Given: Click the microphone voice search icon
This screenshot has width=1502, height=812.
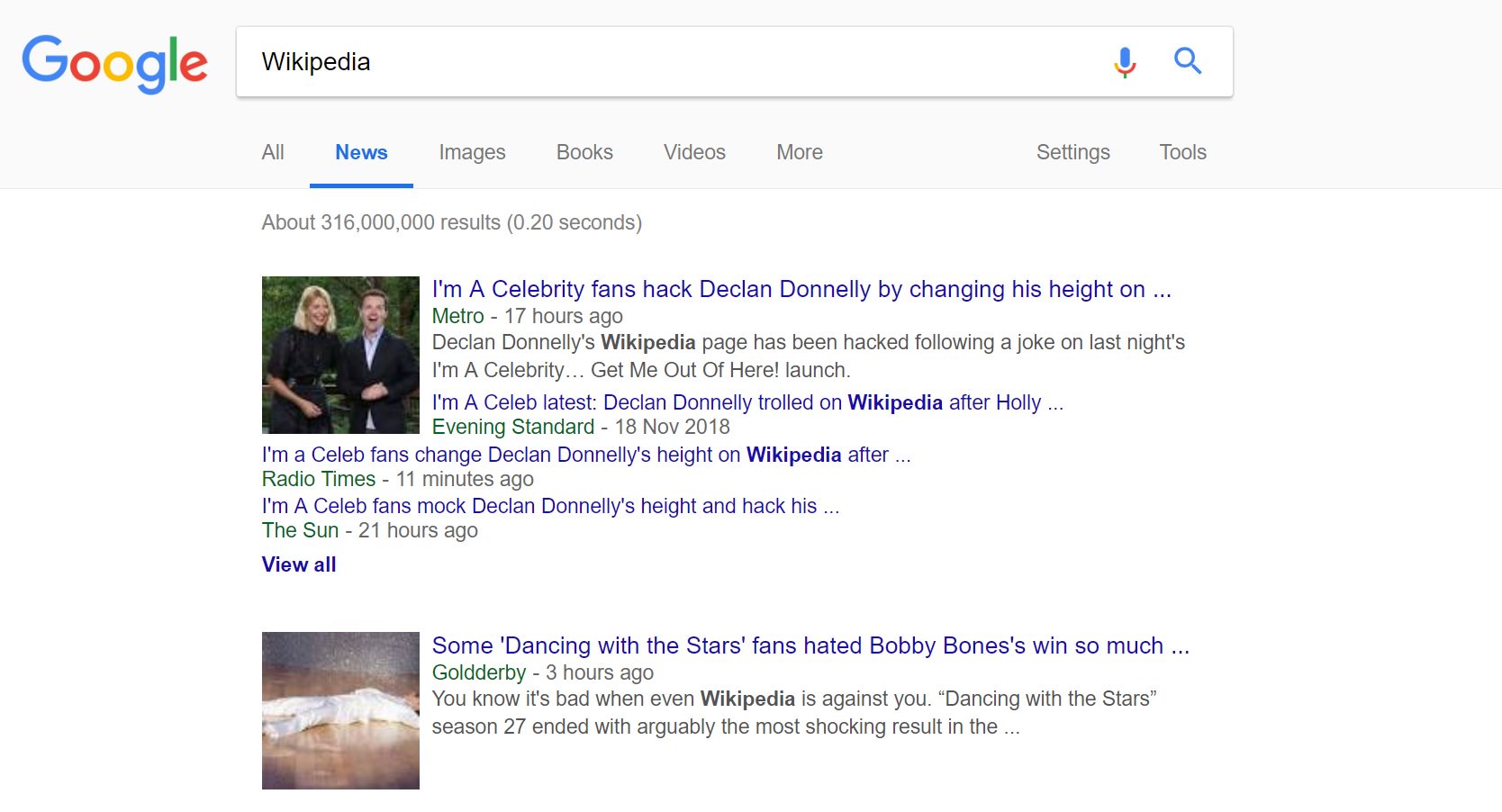Looking at the screenshot, I should click(x=1124, y=62).
